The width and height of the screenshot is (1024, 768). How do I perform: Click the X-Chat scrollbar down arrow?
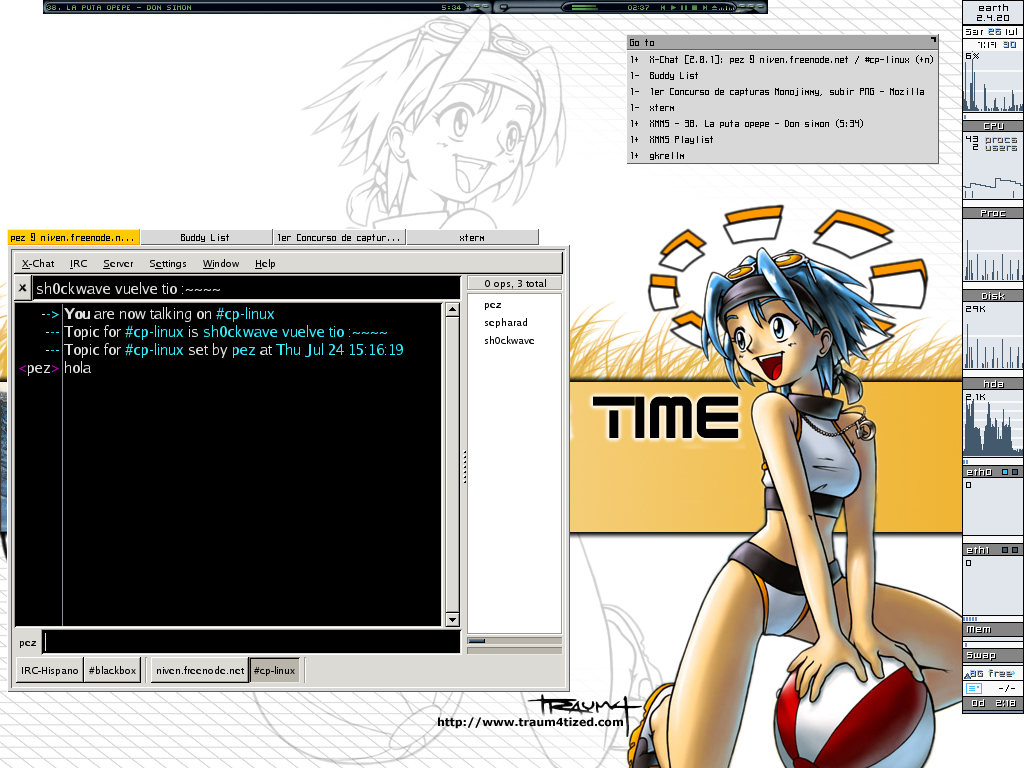point(452,619)
